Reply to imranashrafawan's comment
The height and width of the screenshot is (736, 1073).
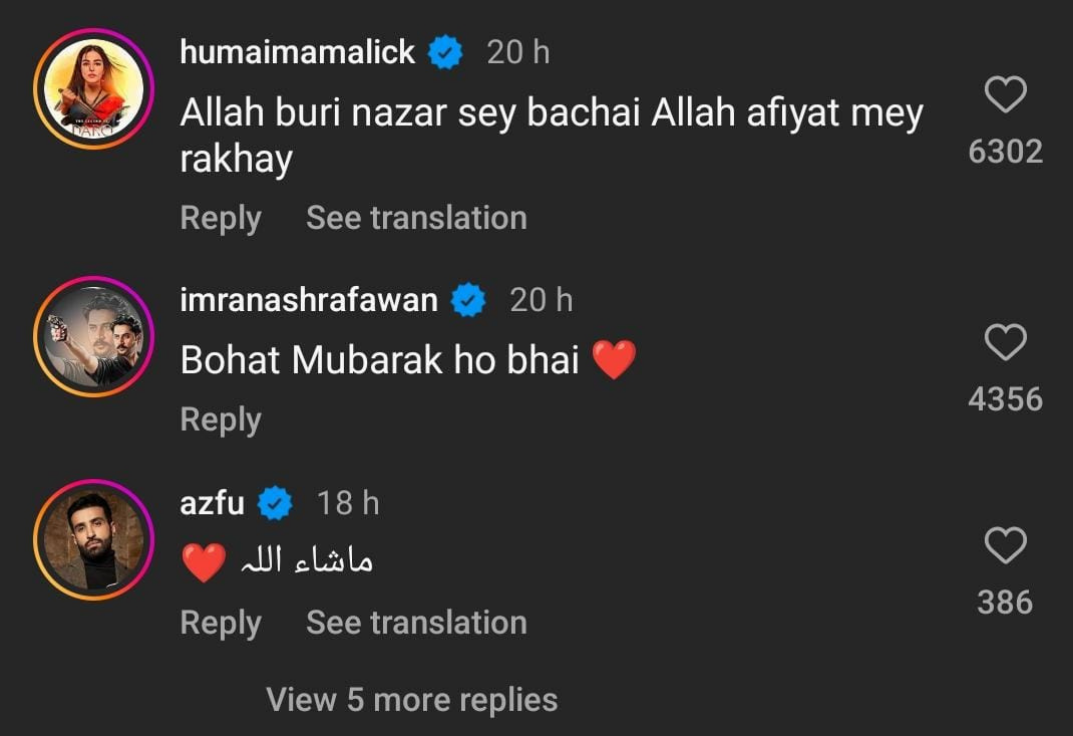pos(220,420)
